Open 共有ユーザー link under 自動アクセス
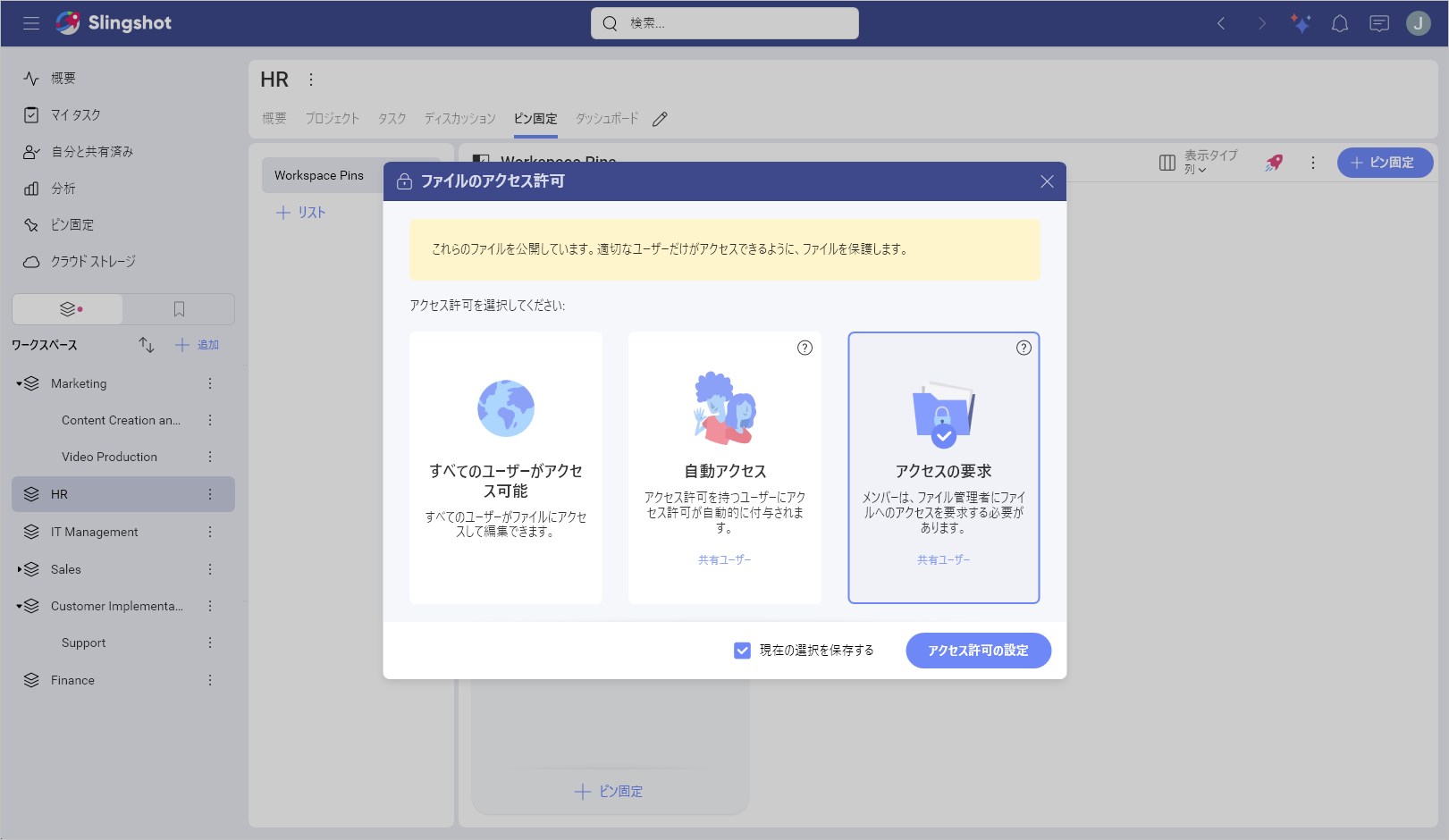The height and width of the screenshot is (840, 1449). click(x=725, y=560)
